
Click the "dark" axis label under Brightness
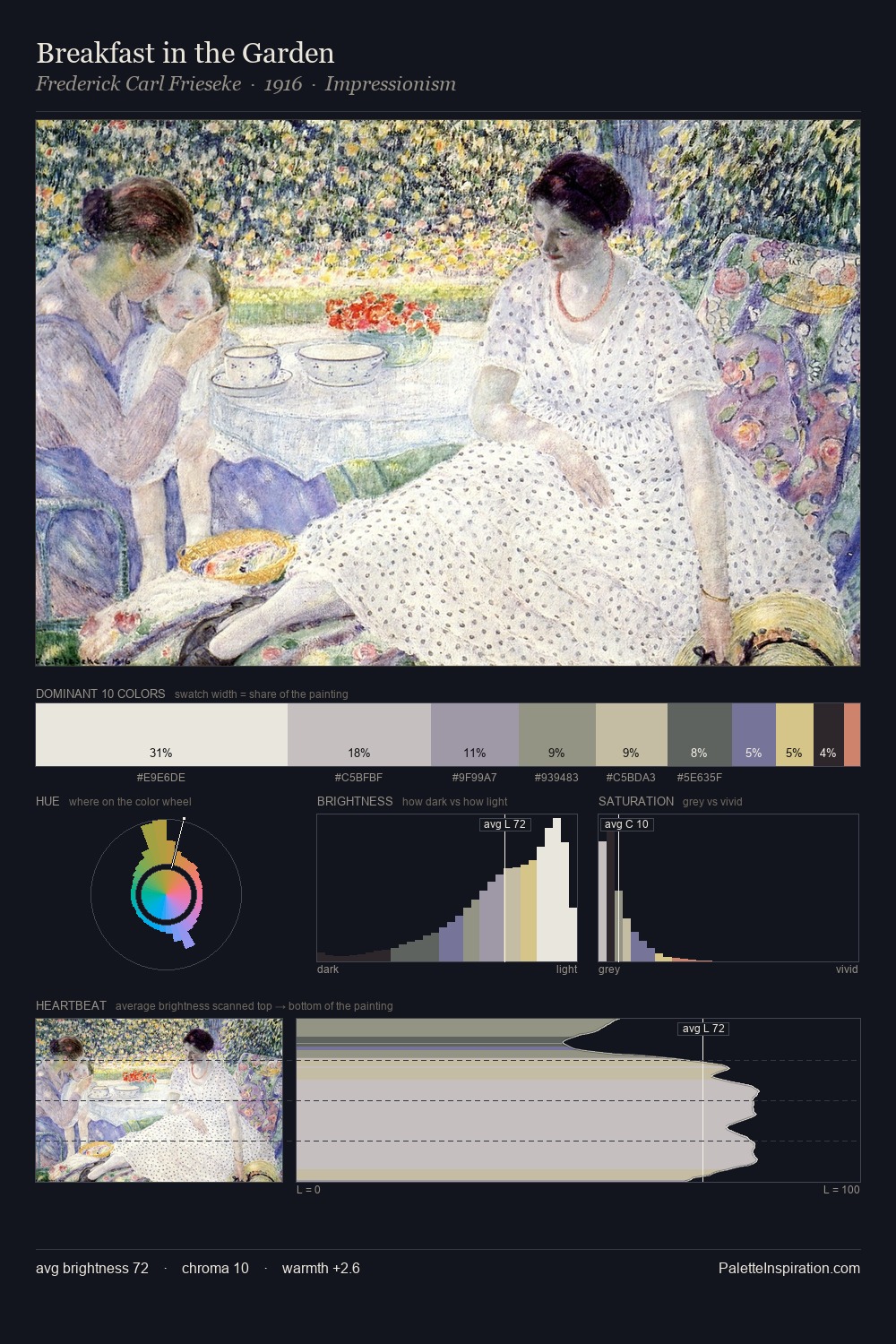(x=328, y=969)
